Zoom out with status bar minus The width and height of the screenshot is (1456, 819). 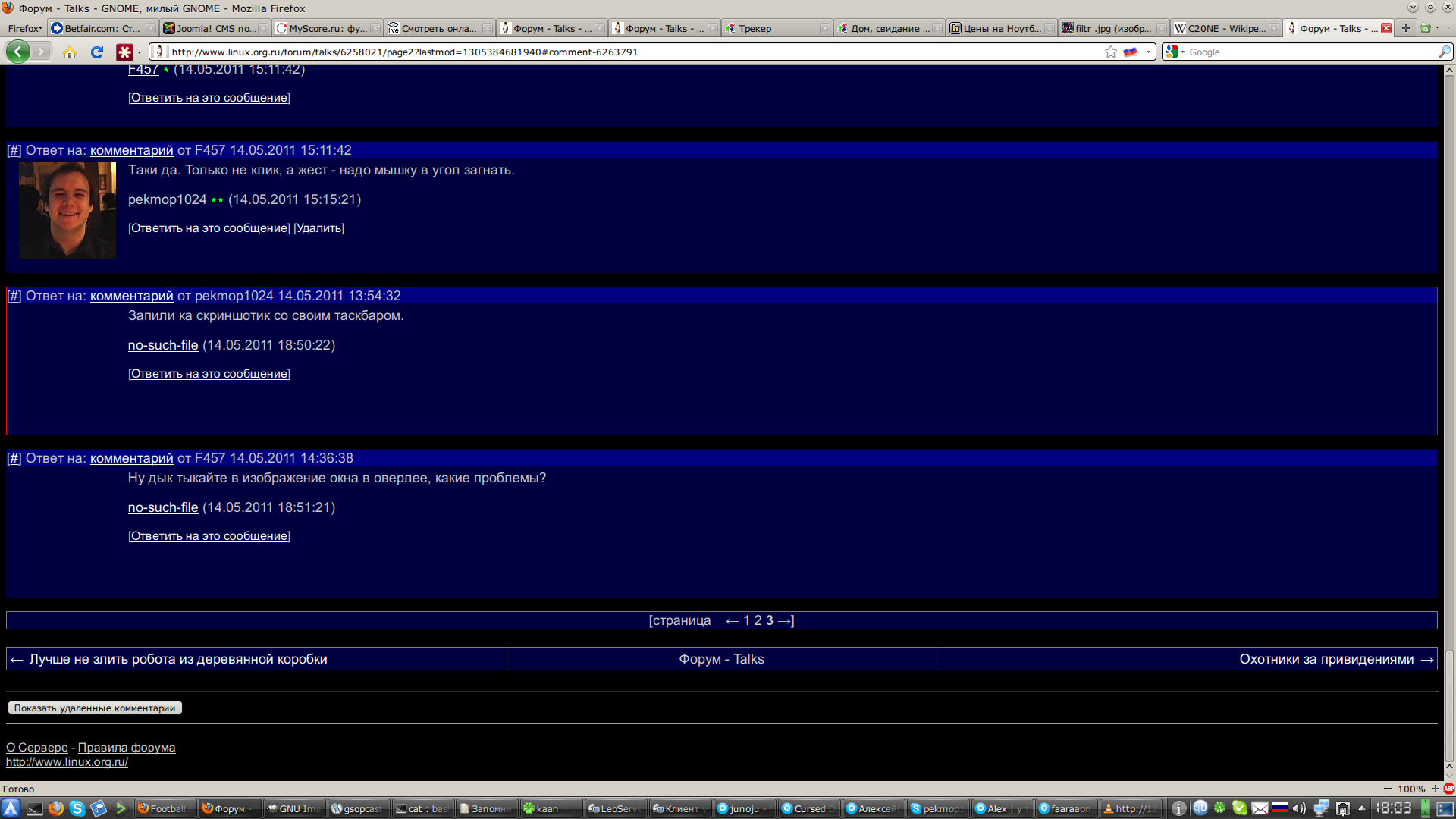click(1387, 789)
